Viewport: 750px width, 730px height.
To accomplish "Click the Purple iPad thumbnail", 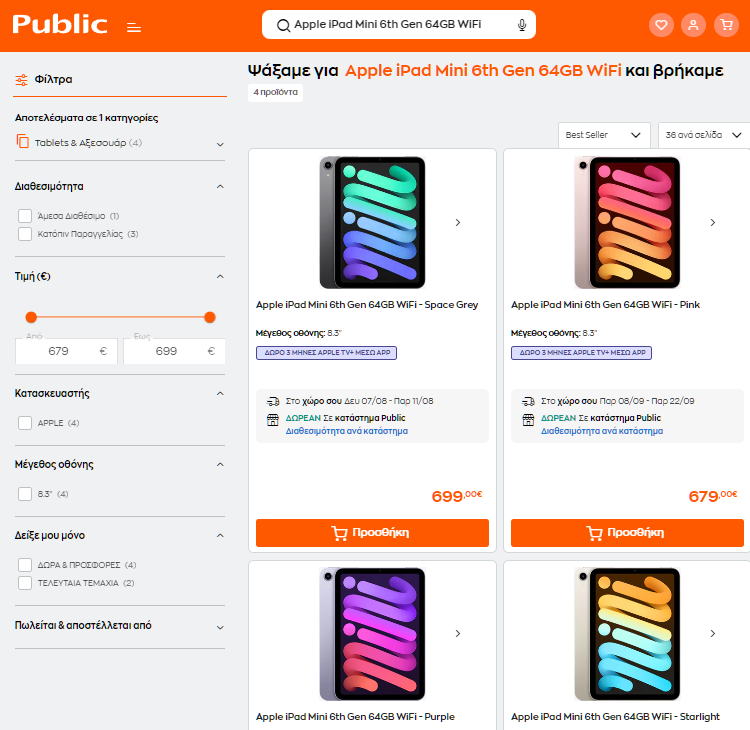I will (x=372, y=634).
